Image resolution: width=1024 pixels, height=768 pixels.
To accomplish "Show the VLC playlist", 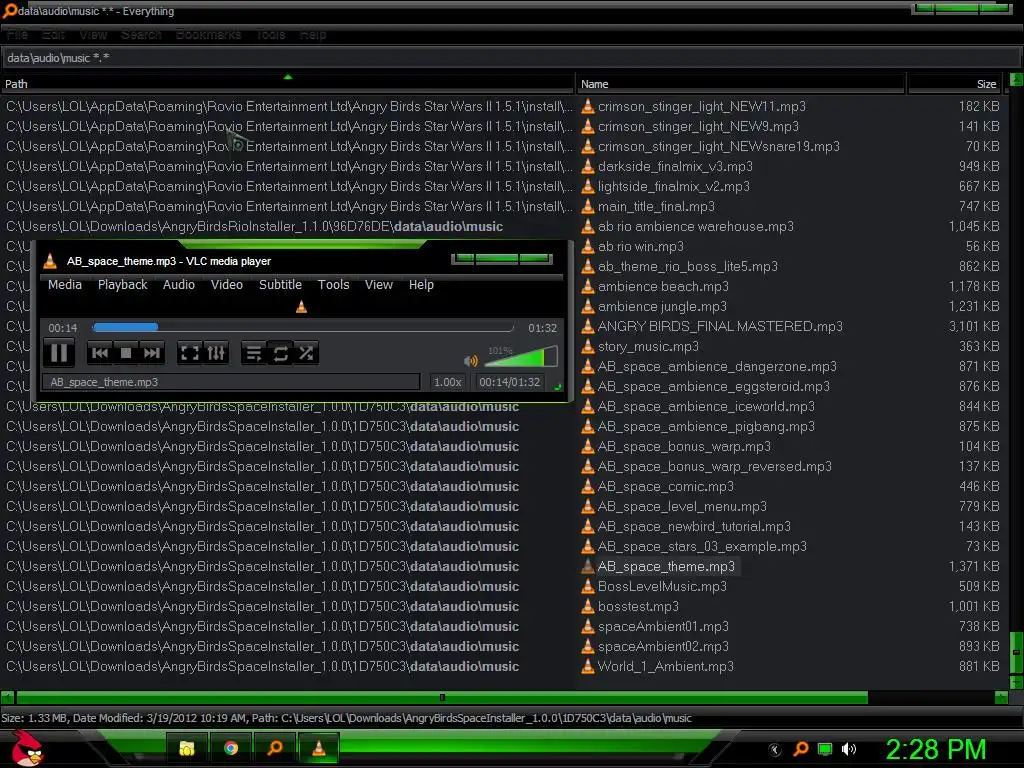I will coord(253,353).
